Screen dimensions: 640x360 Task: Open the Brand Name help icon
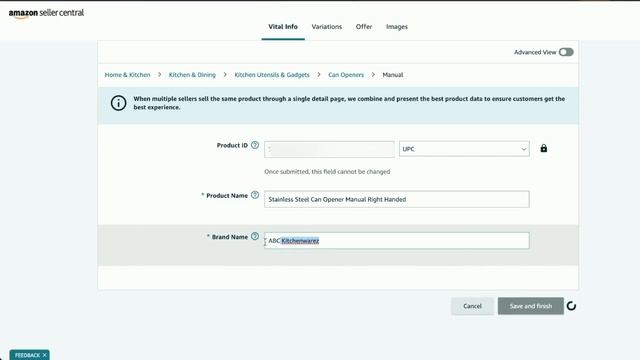click(x=255, y=236)
